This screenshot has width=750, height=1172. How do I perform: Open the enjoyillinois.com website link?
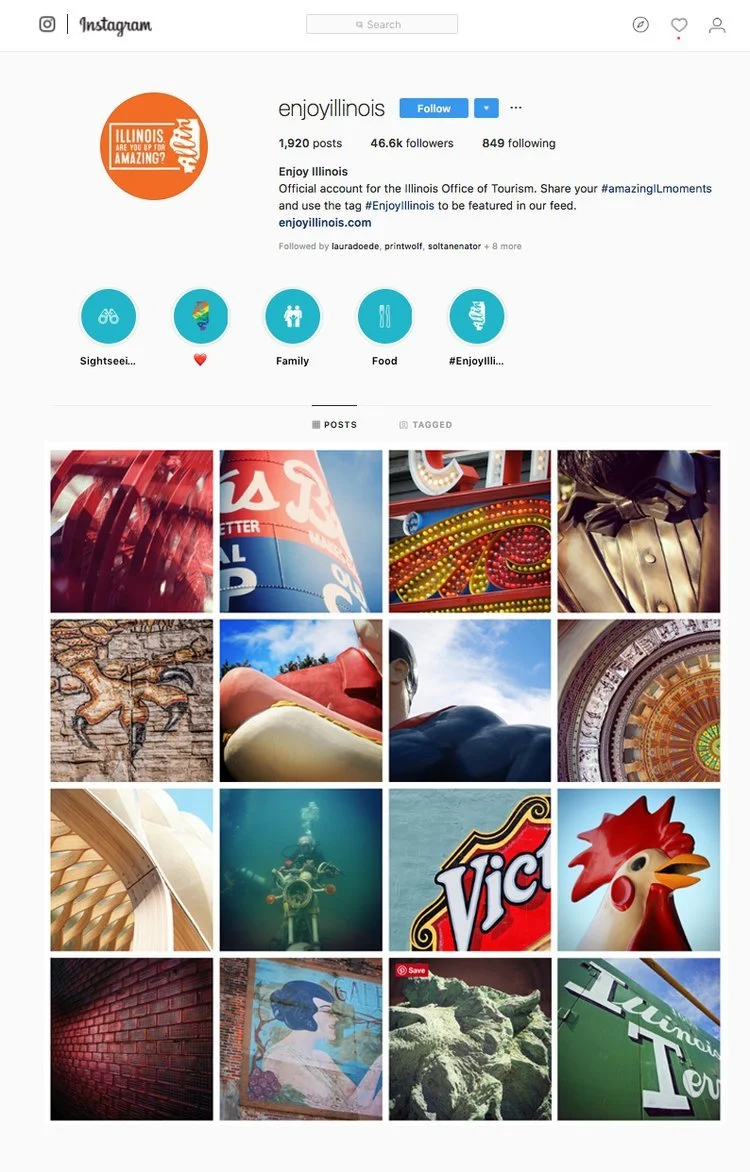tap(325, 223)
